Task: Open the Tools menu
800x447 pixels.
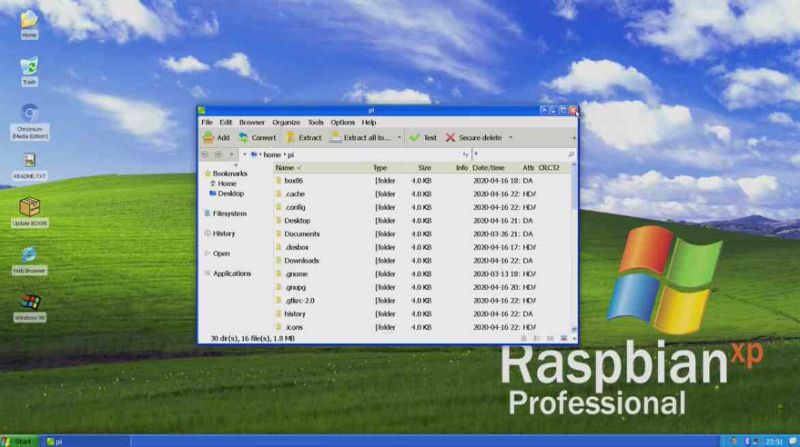Action: (x=315, y=122)
